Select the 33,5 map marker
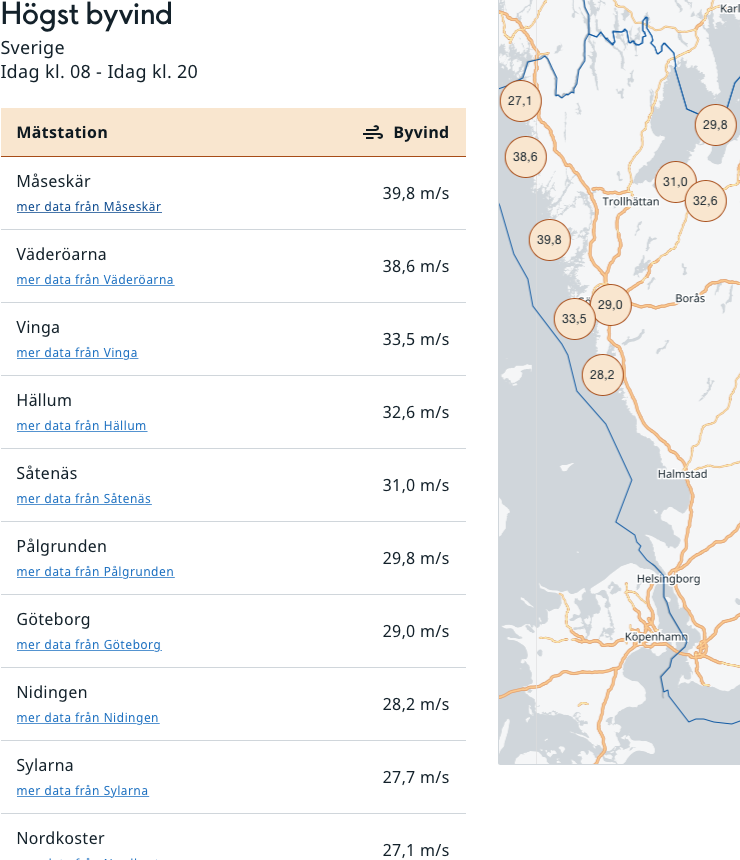The image size is (740, 860). (574, 318)
